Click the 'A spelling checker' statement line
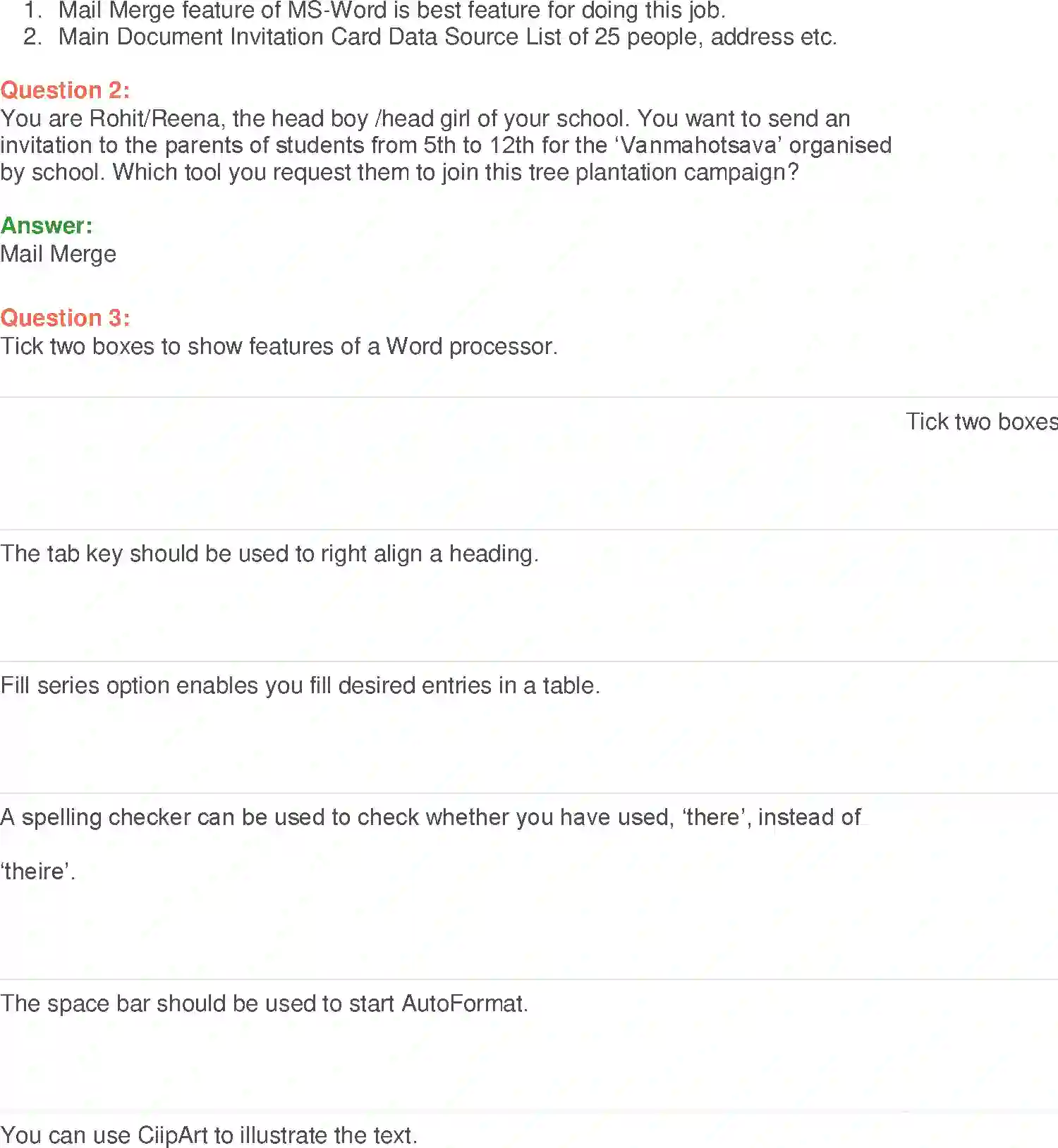The image size is (1058, 1148). click(x=430, y=817)
